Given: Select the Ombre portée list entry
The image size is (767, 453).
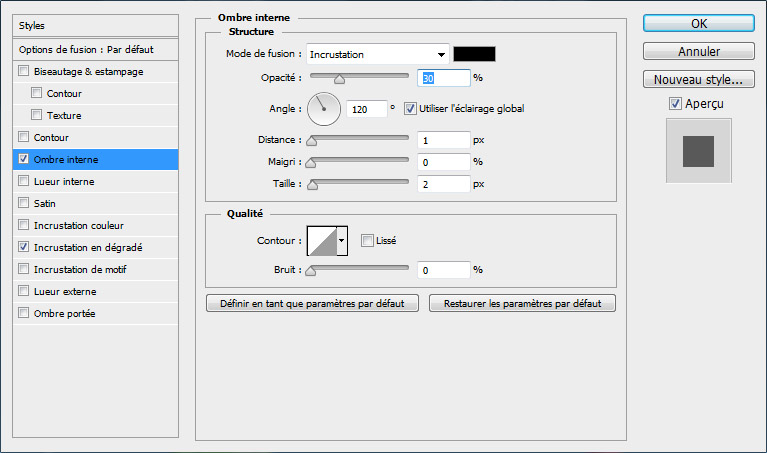Looking at the screenshot, I should [95, 314].
